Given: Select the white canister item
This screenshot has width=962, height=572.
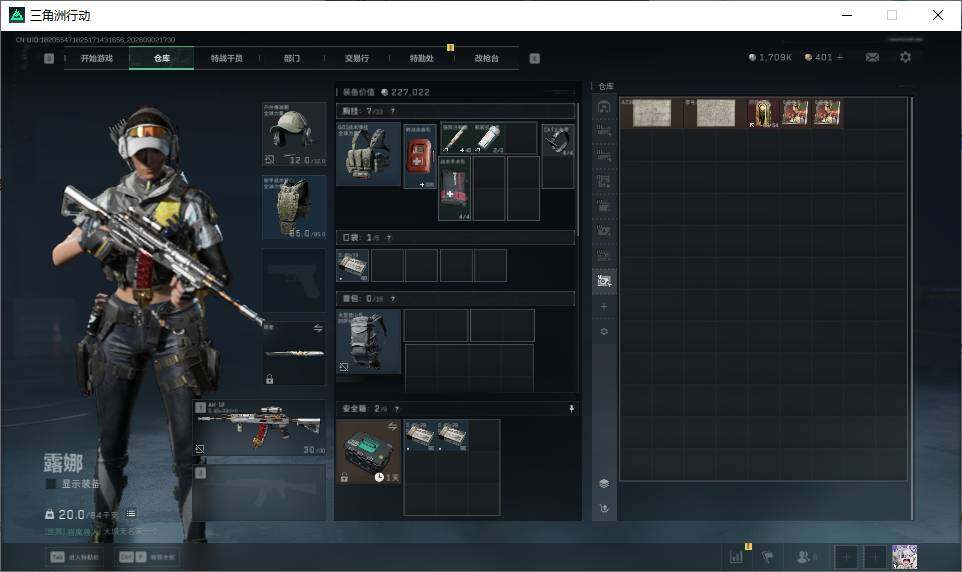Looking at the screenshot, I should coord(488,138).
